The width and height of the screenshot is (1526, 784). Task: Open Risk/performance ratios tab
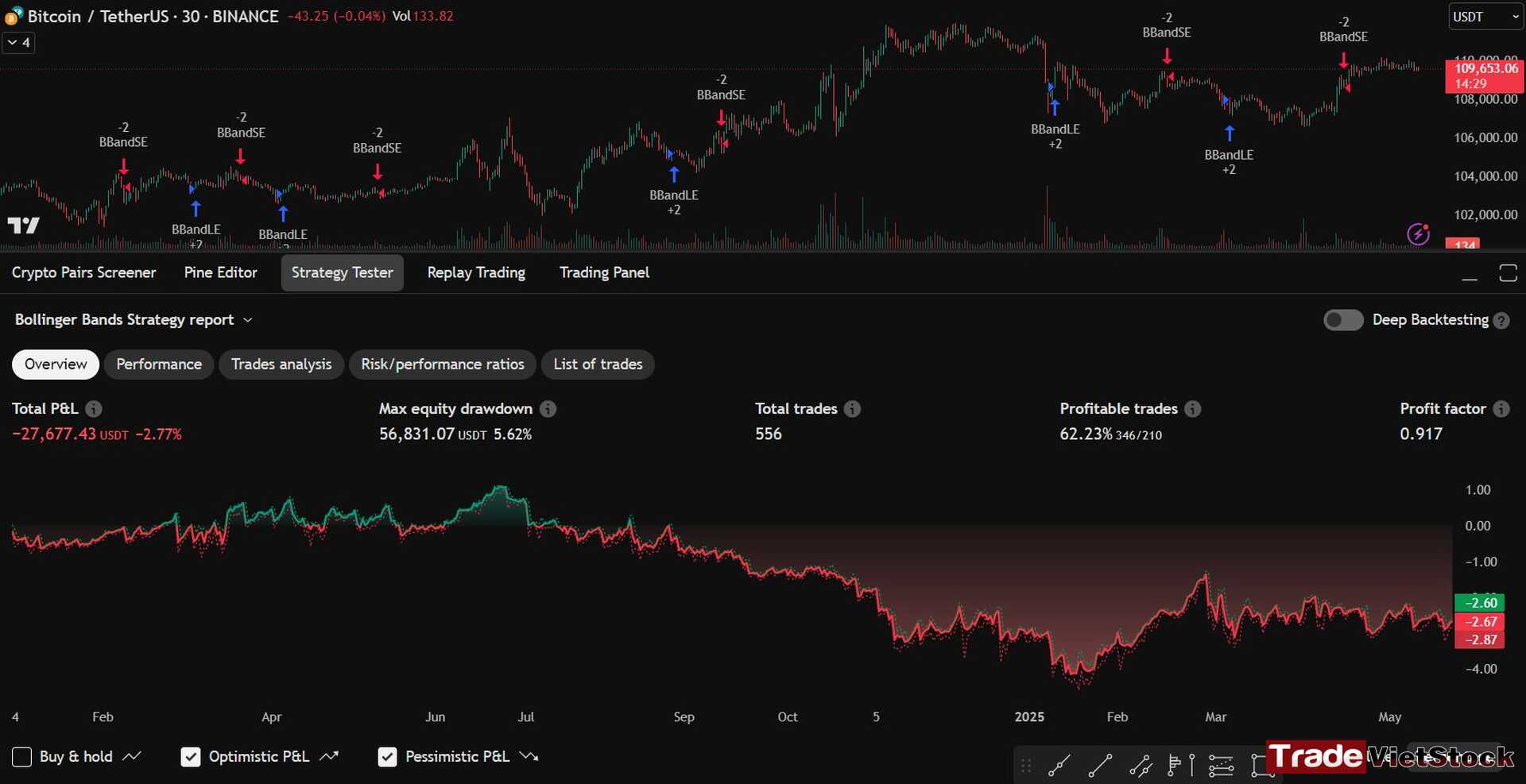tap(443, 365)
